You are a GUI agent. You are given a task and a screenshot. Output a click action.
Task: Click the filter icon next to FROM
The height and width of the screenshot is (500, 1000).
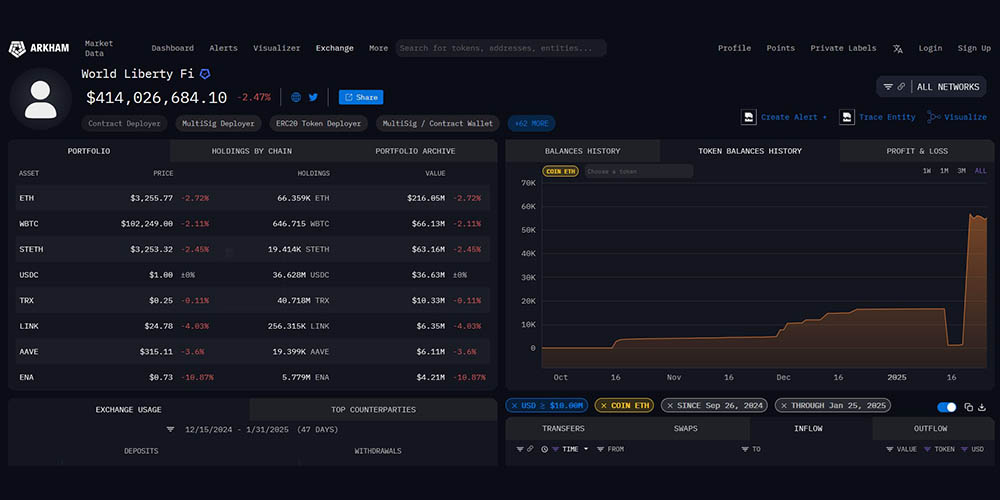(600, 449)
